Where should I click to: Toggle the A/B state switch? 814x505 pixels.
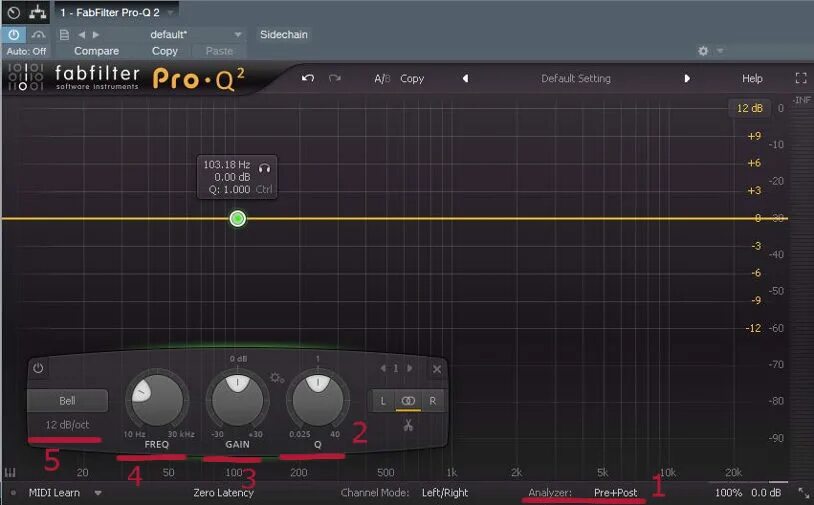[382, 79]
